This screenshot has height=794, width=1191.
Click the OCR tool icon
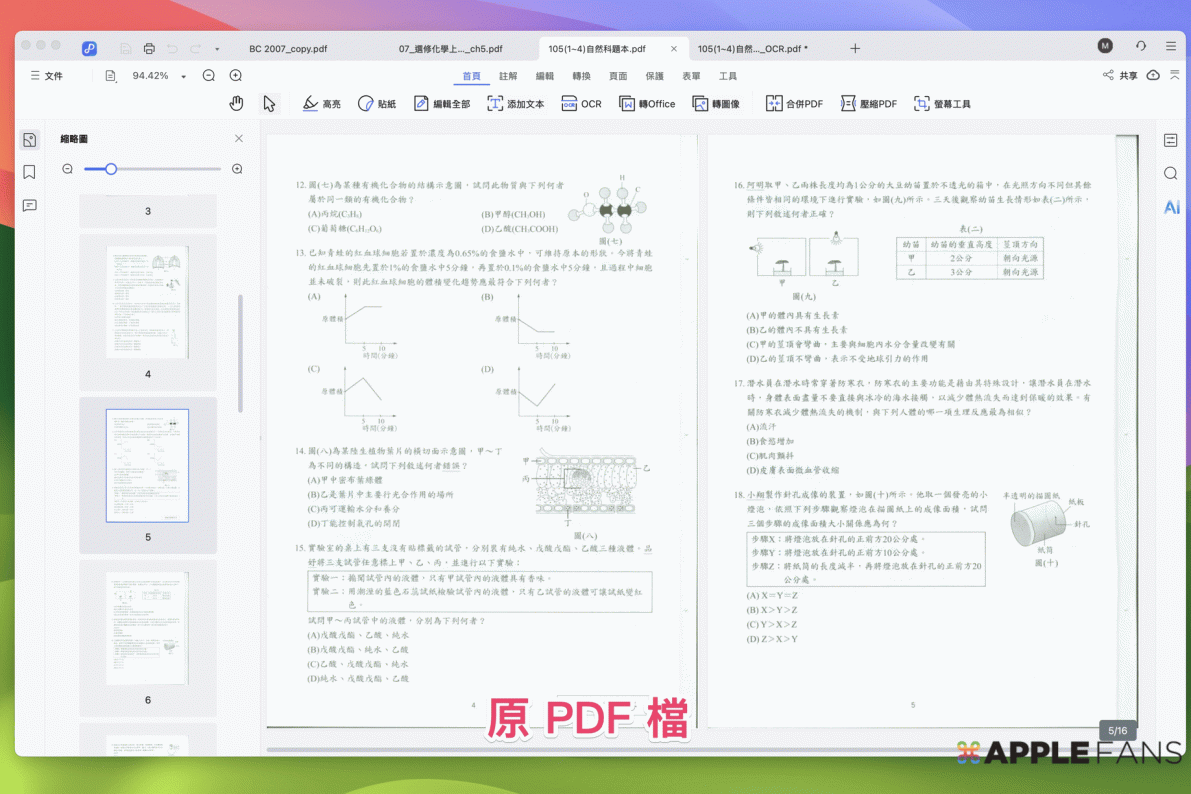click(x=581, y=103)
